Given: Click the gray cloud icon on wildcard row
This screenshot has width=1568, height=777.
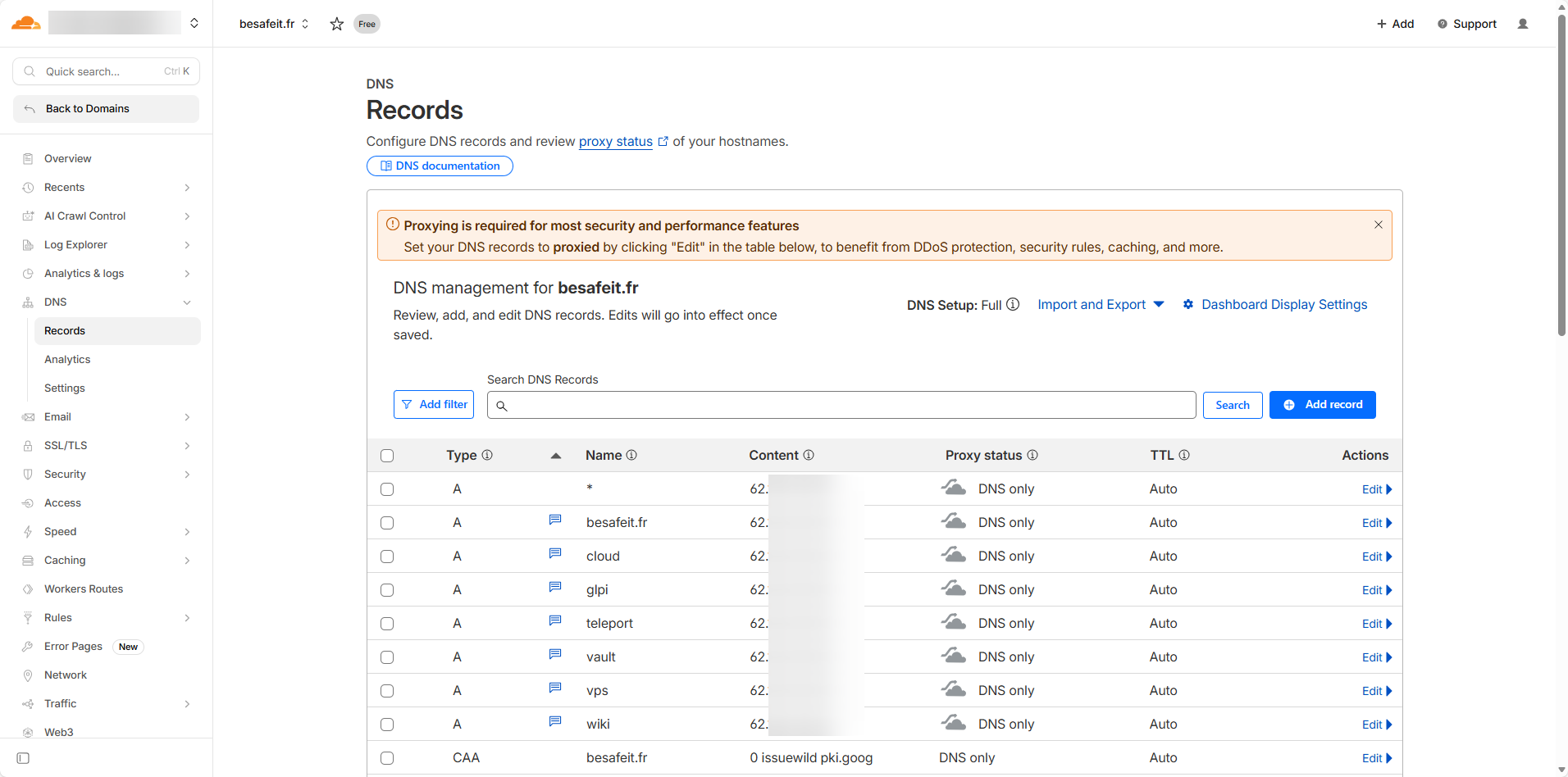Looking at the screenshot, I should [x=953, y=487].
